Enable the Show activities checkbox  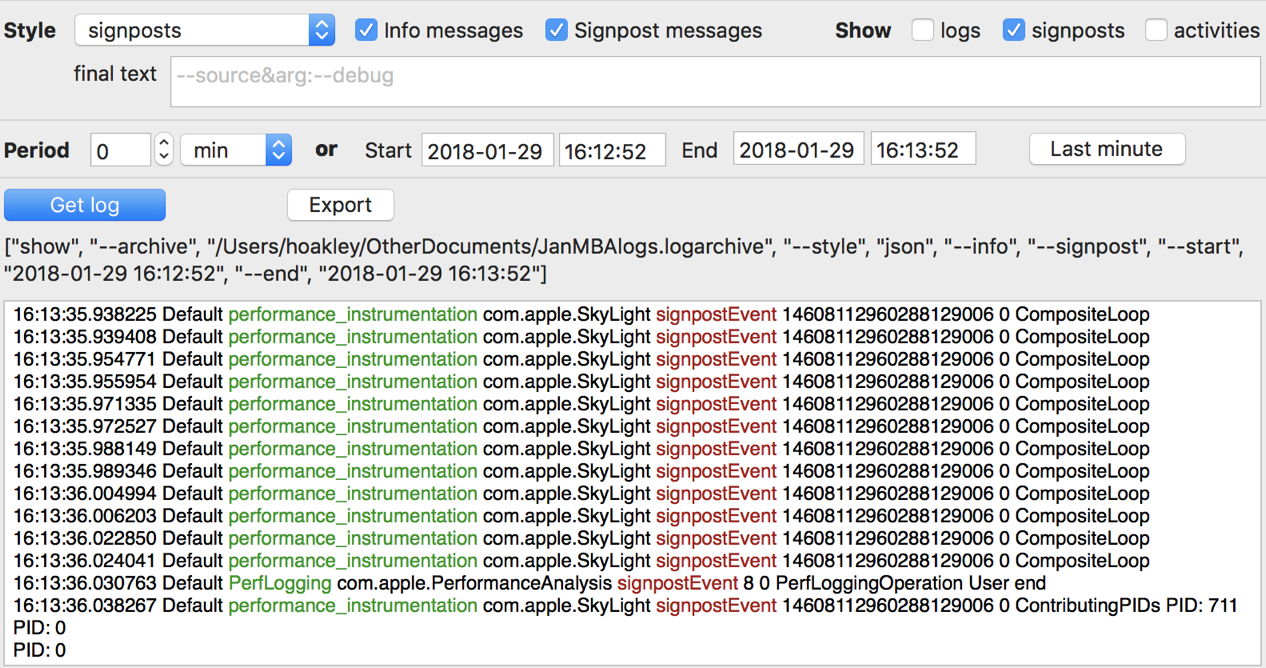click(1156, 30)
